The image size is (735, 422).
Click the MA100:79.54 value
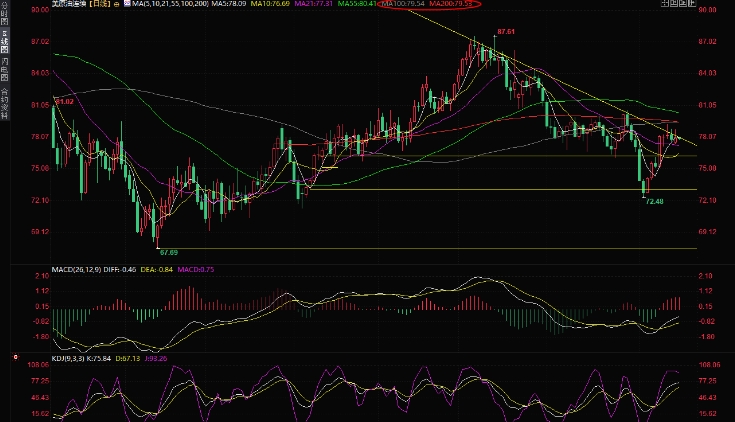[x=403, y=4]
